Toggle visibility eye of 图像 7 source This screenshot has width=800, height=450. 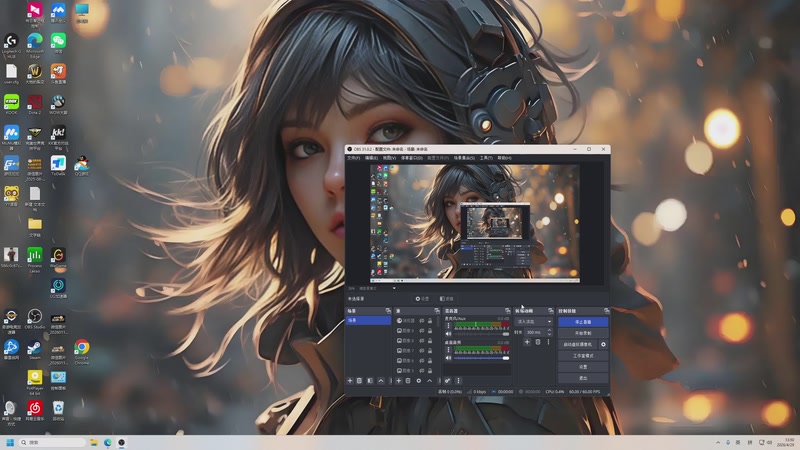coord(422,351)
